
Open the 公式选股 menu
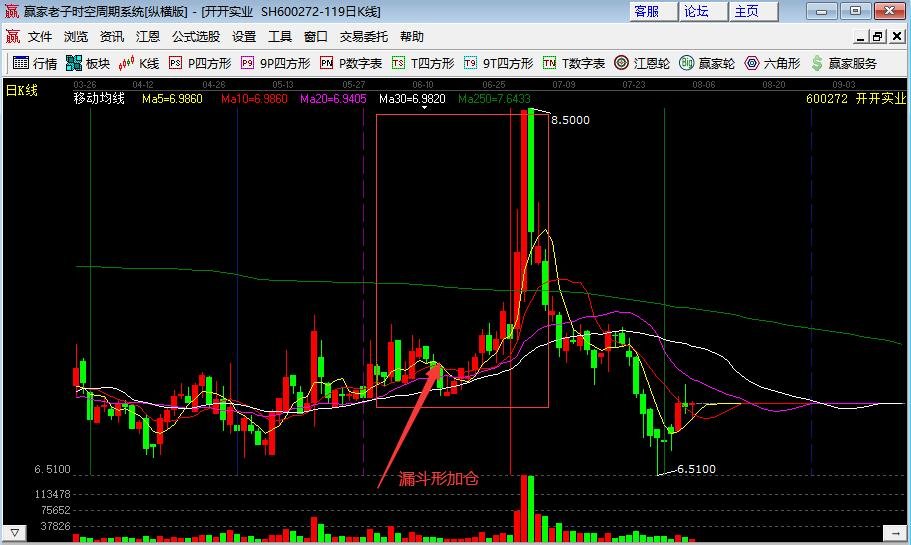(x=196, y=37)
